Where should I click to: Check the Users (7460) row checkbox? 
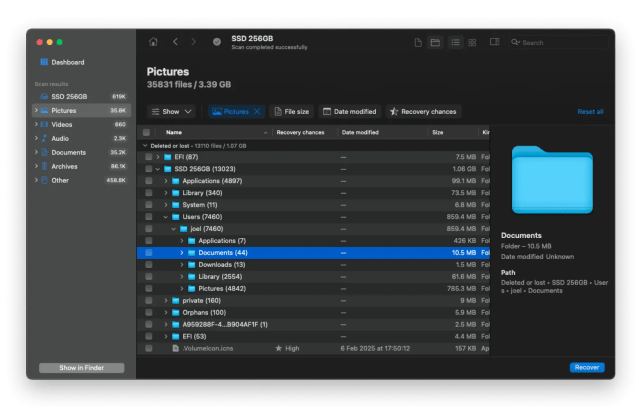pos(149,217)
